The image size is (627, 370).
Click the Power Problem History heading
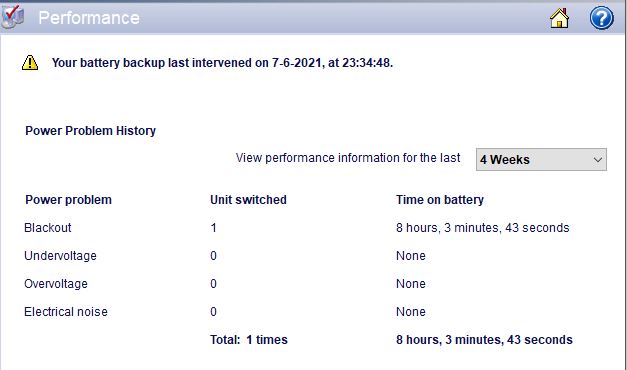pos(90,131)
